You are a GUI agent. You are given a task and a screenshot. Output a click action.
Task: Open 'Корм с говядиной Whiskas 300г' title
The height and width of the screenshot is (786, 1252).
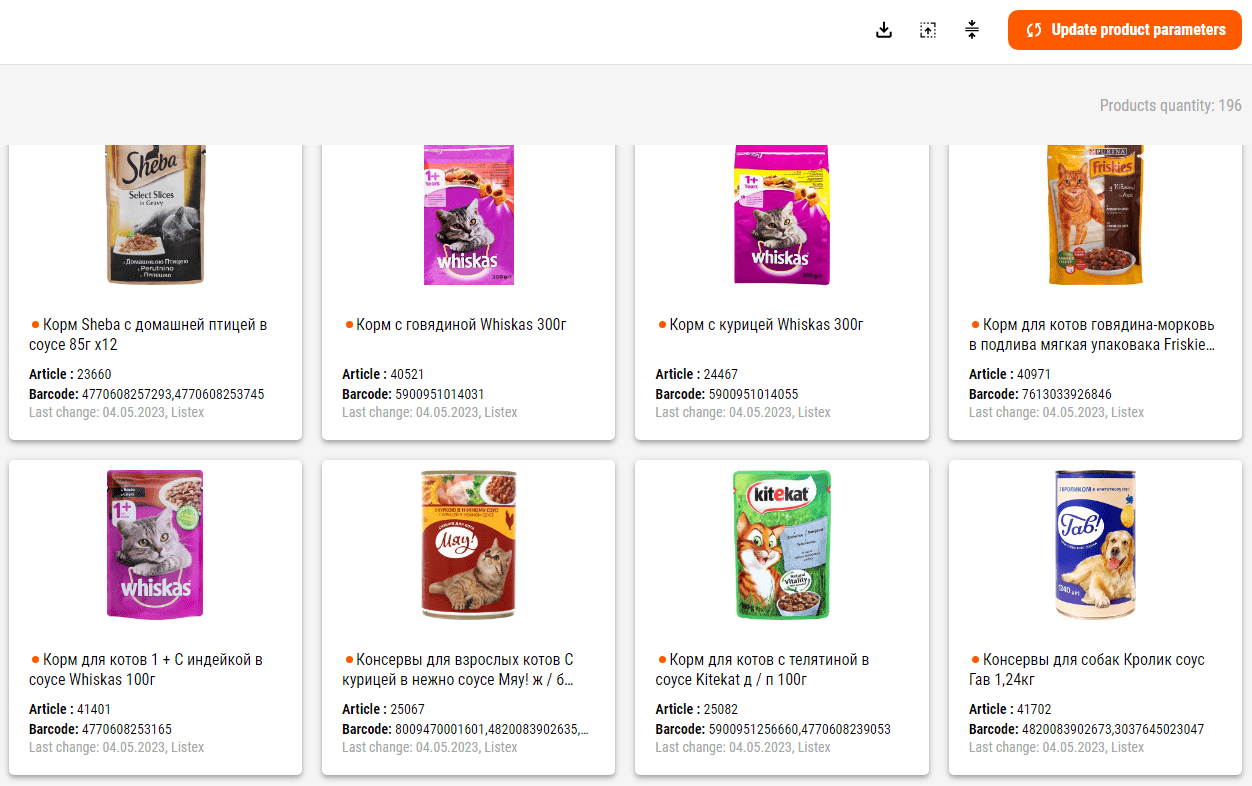(x=461, y=325)
